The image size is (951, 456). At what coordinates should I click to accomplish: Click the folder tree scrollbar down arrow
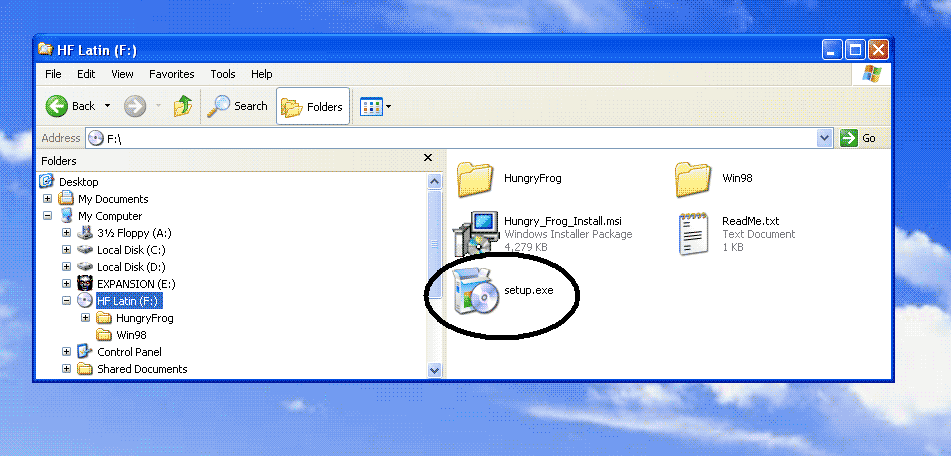tap(434, 369)
